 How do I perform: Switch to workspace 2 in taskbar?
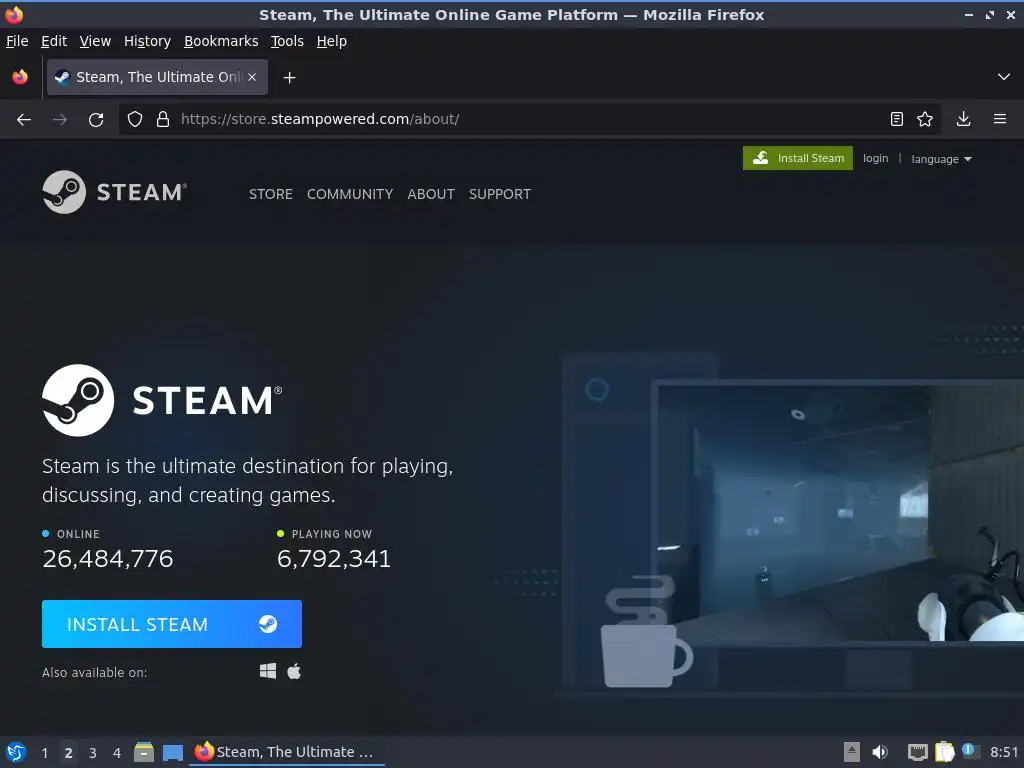[68, 752]
